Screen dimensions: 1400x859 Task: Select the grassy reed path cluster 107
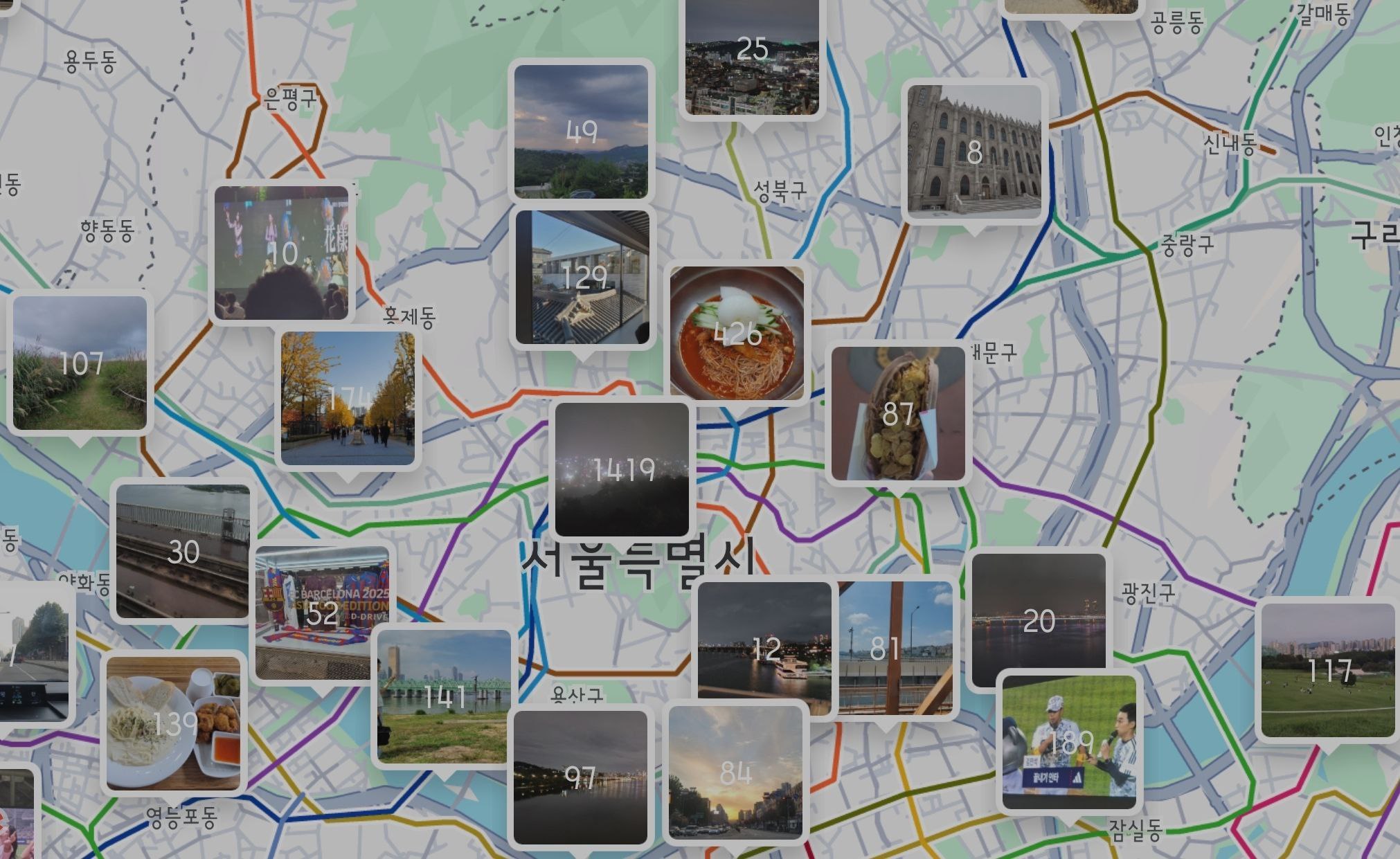click(80, 363)
